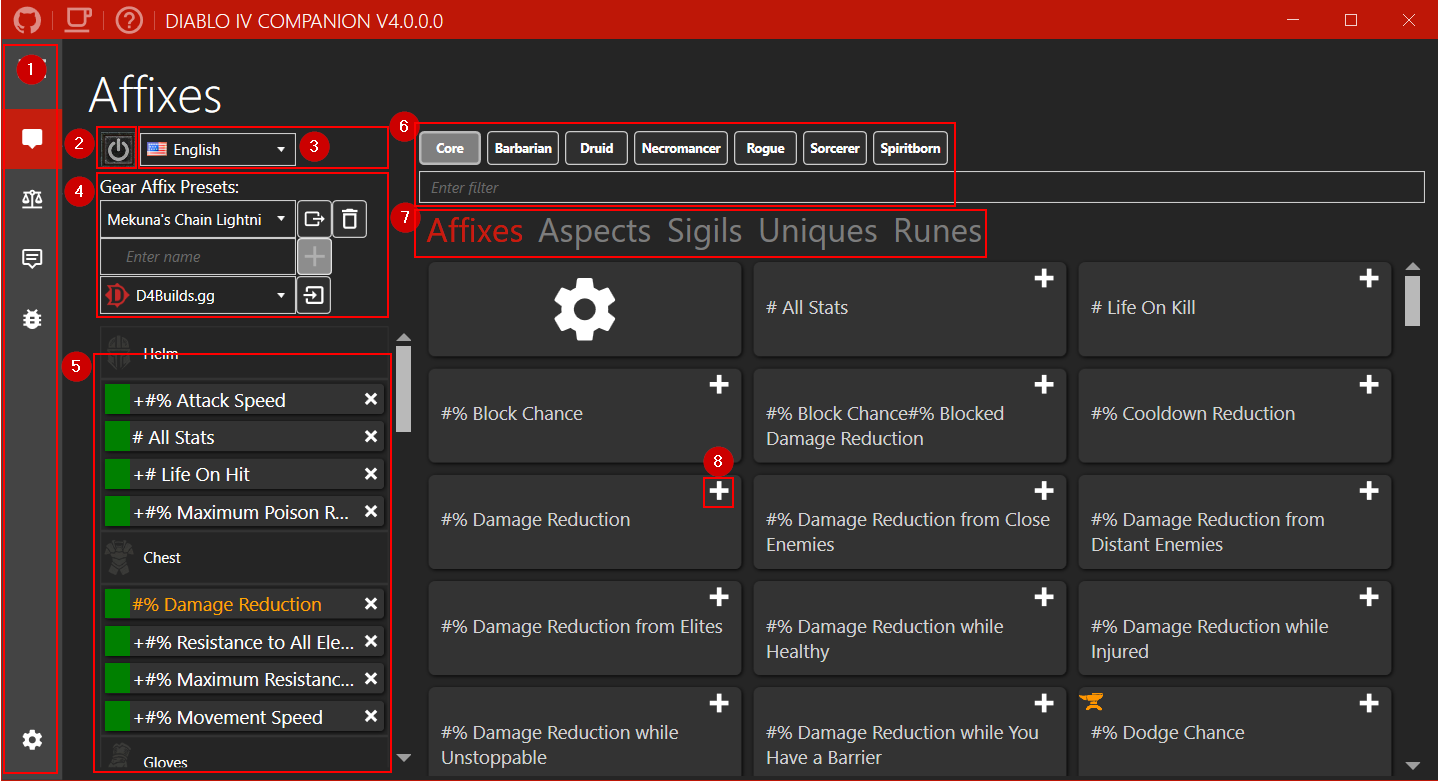Add #% Damage Reduction from Close Enemies
Image resolution: width=1438 pixels, height=781 pixels.
click(x=1043, y=491)
